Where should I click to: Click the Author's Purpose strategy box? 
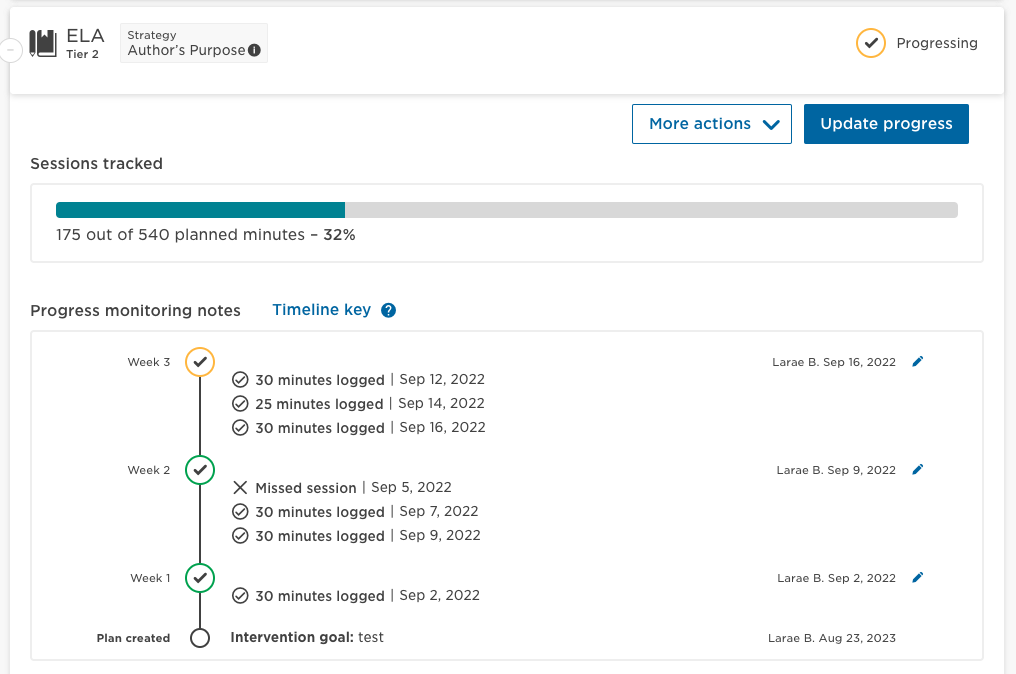coord(193,43)
